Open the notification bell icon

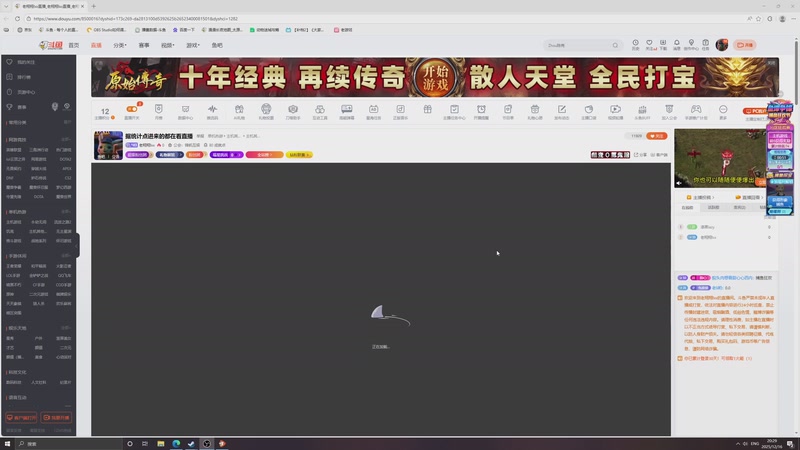[677, 43]
